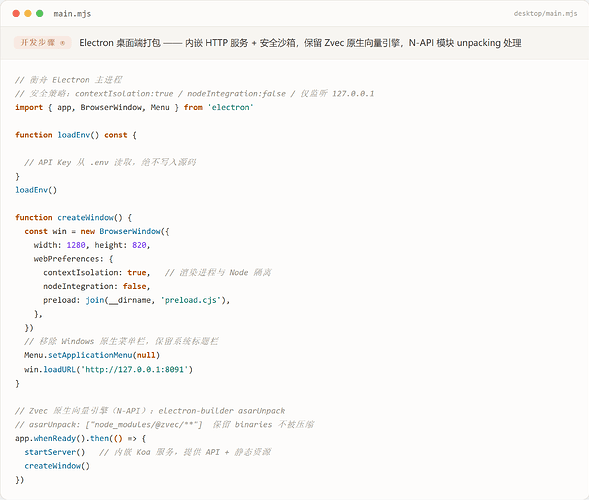Click the 'preload.cjs' string
This screenshot has width=589, height=500.
pos(190,300)
